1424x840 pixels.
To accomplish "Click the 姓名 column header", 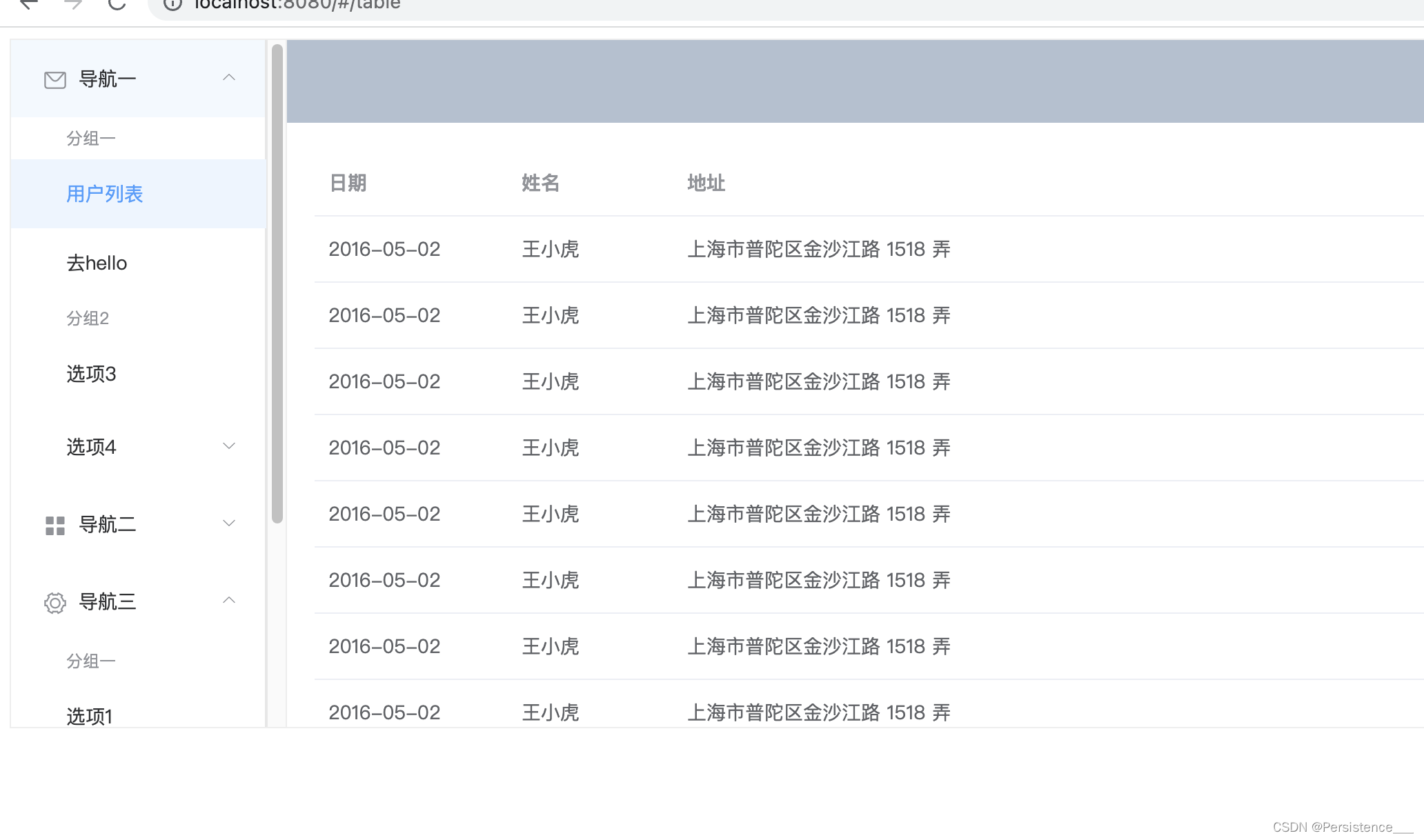I will point(539,183).
